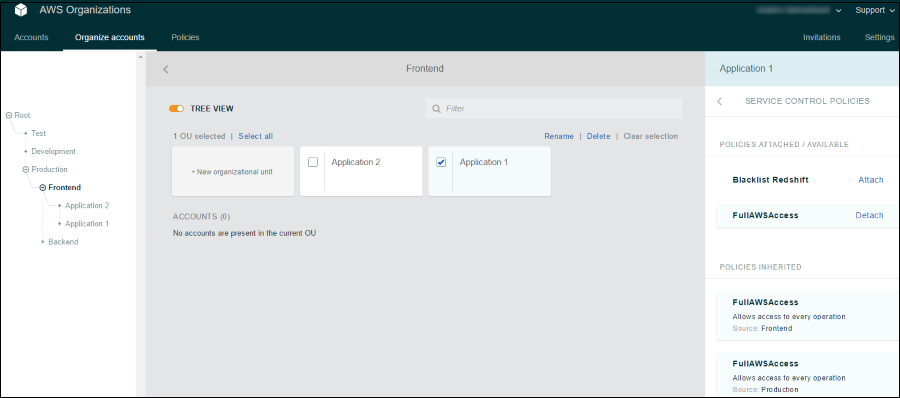900x398 pixels.
Task: Click 'POLICIES ATTACHED / AVAILABLE' heading
Action: [x=784, y=144]
